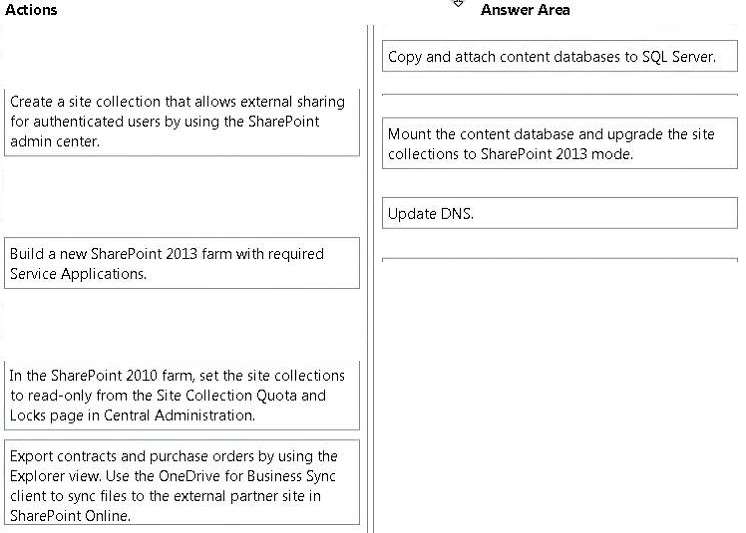Click 'SharePoint 2013 mode' text in answer box
Viewport: 746px width, 533px height.
coord(557,154)
